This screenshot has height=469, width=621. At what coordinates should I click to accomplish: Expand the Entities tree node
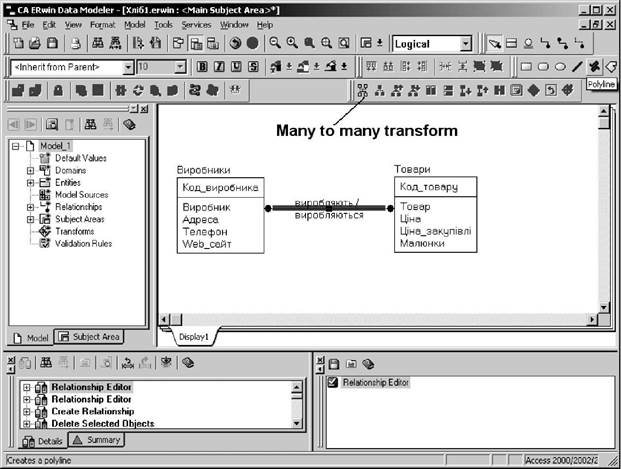[31, 182]
